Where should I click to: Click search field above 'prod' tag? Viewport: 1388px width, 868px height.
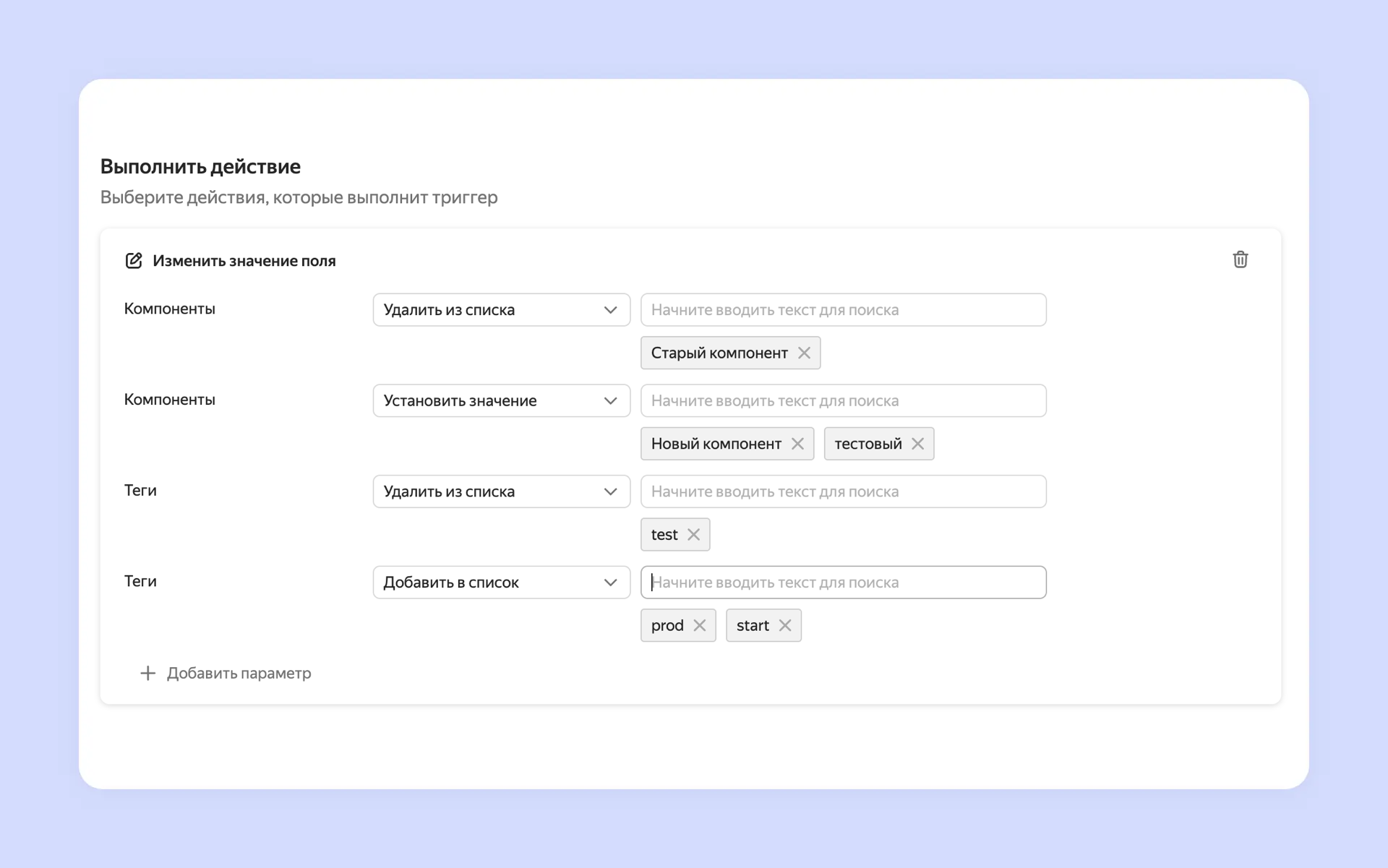[x=843, y=583]
